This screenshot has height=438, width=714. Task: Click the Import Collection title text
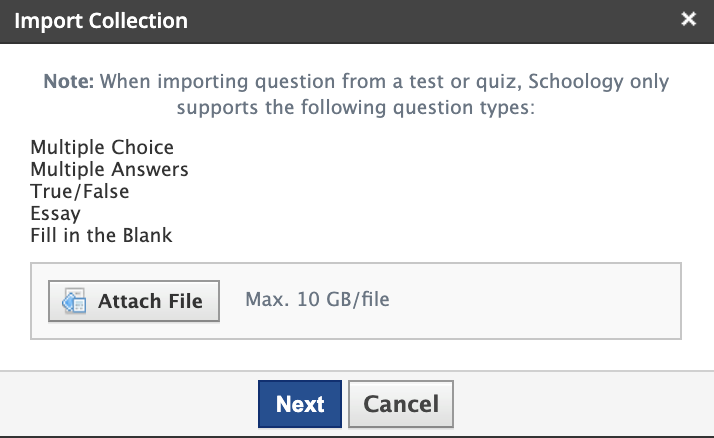(x=100, y=20)
